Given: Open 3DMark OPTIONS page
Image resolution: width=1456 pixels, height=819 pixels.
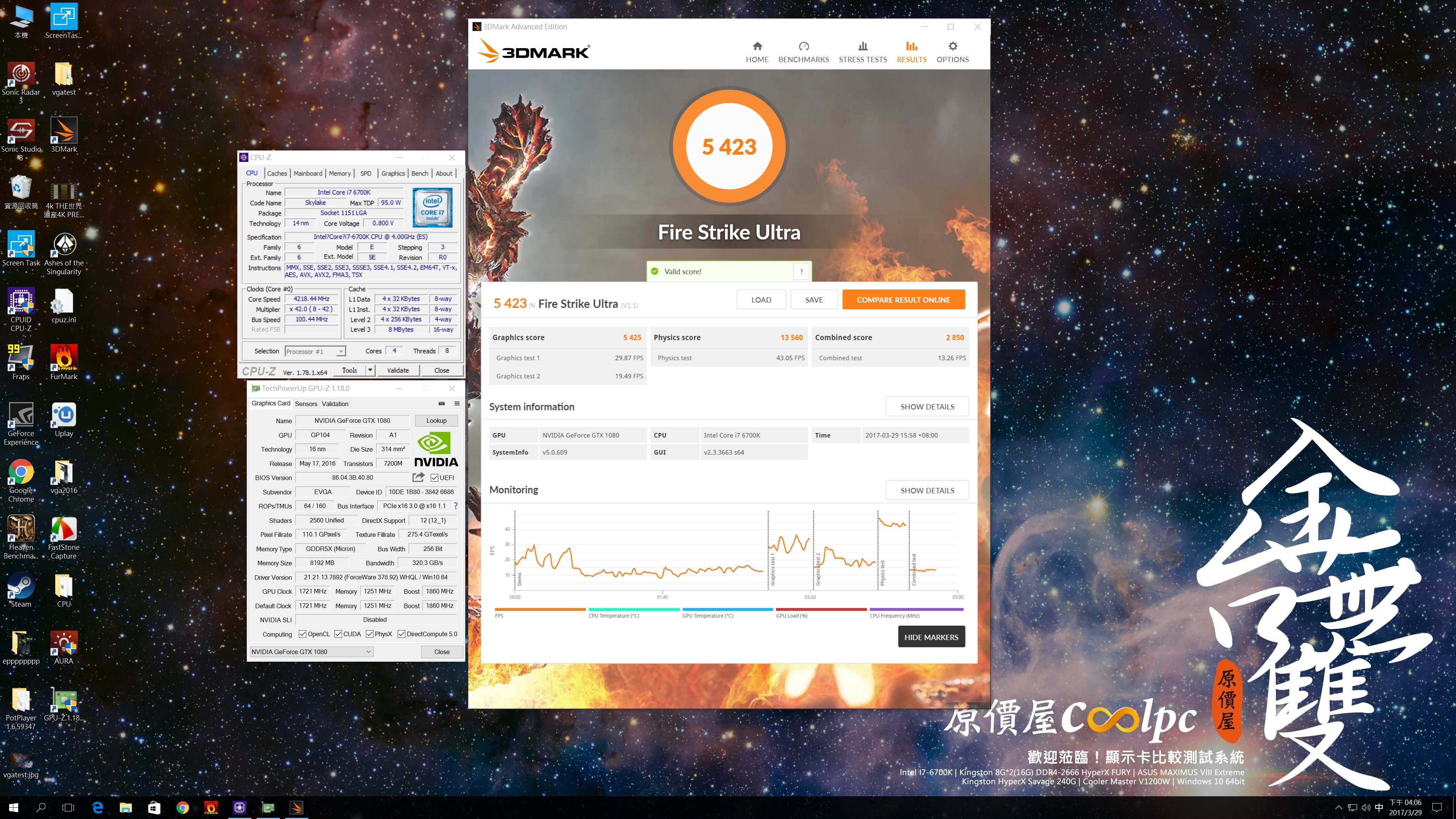Looking at the screenshot, I should (x=952, y=52).
